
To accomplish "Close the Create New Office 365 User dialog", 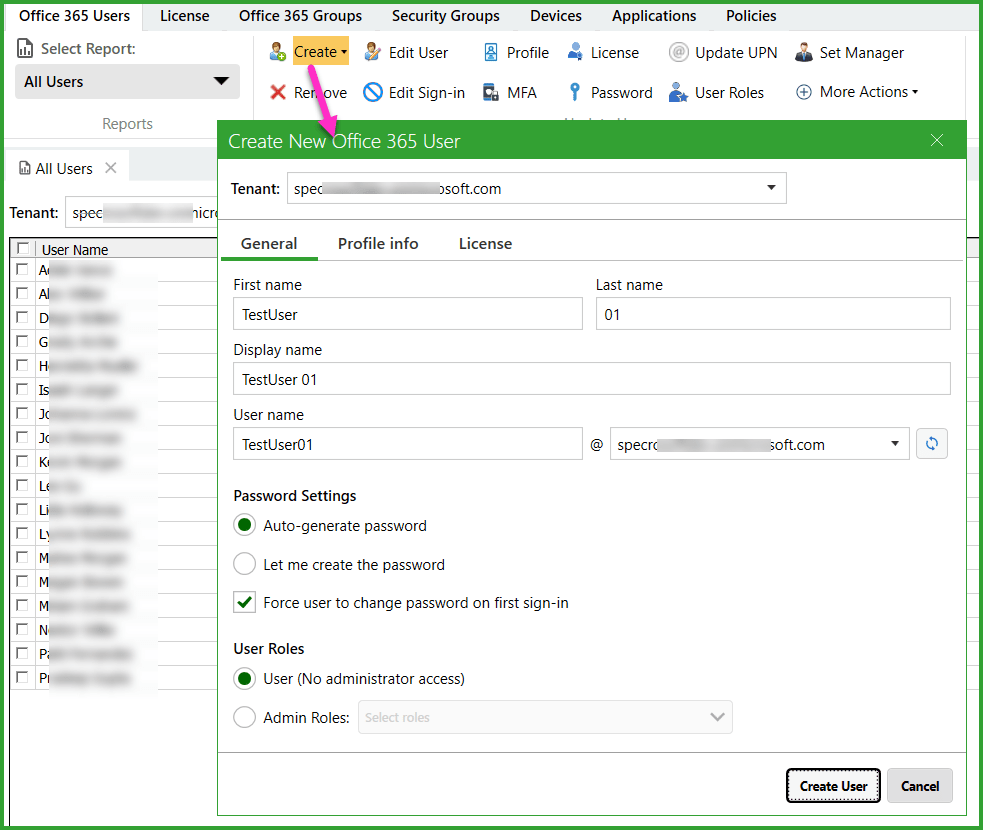I will point(937,140).
